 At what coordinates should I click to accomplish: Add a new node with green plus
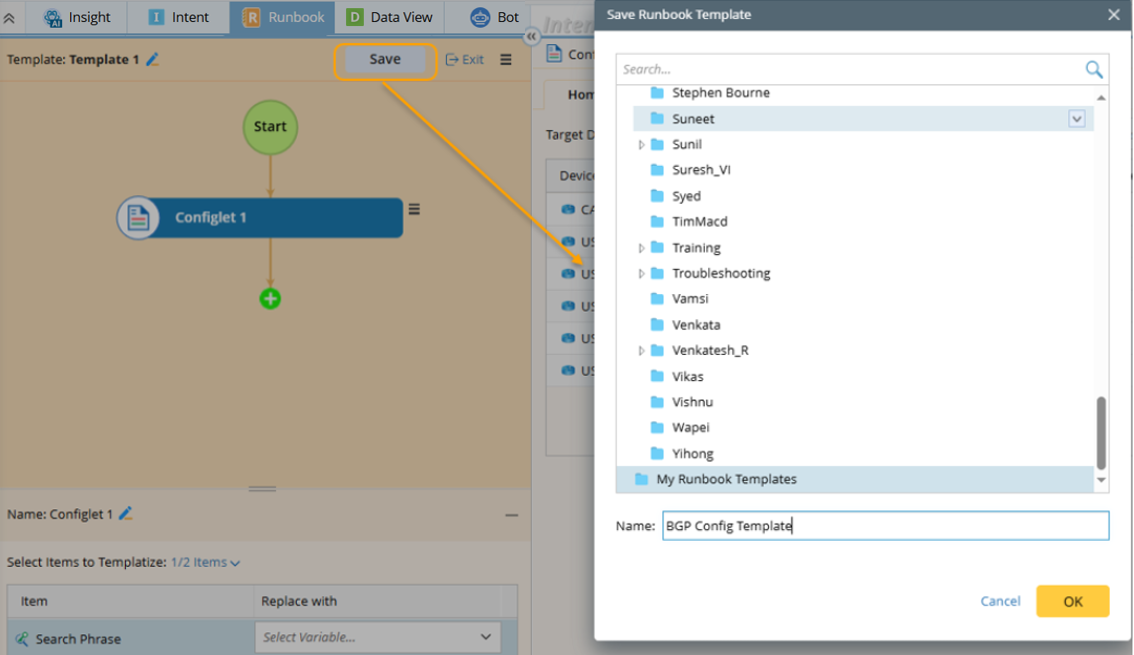(x=270, y=299)
